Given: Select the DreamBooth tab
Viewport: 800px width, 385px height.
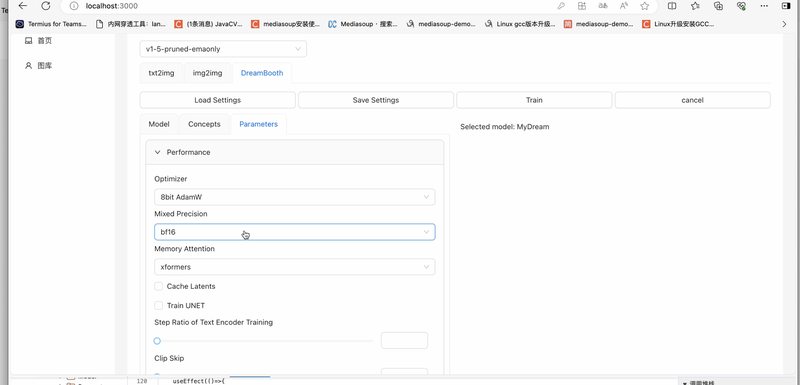Looking at the screenshot, I should pos(262,73).
